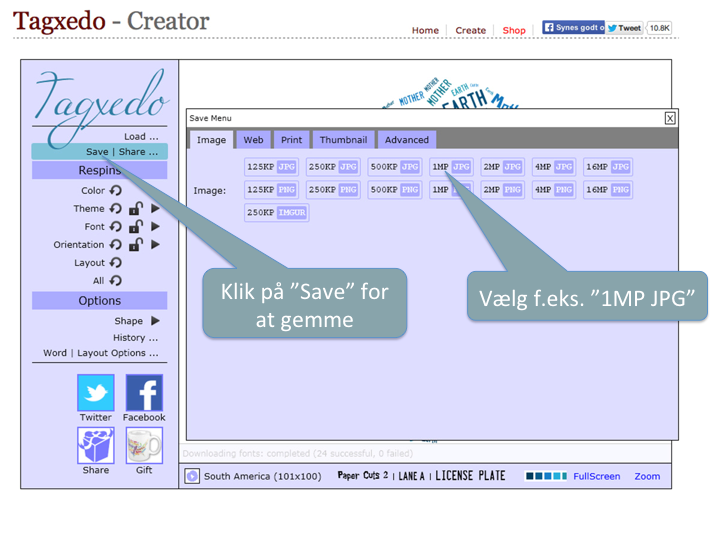Share the word cloud via Twitter icon

pyautogui.click(x=96, y=393)
